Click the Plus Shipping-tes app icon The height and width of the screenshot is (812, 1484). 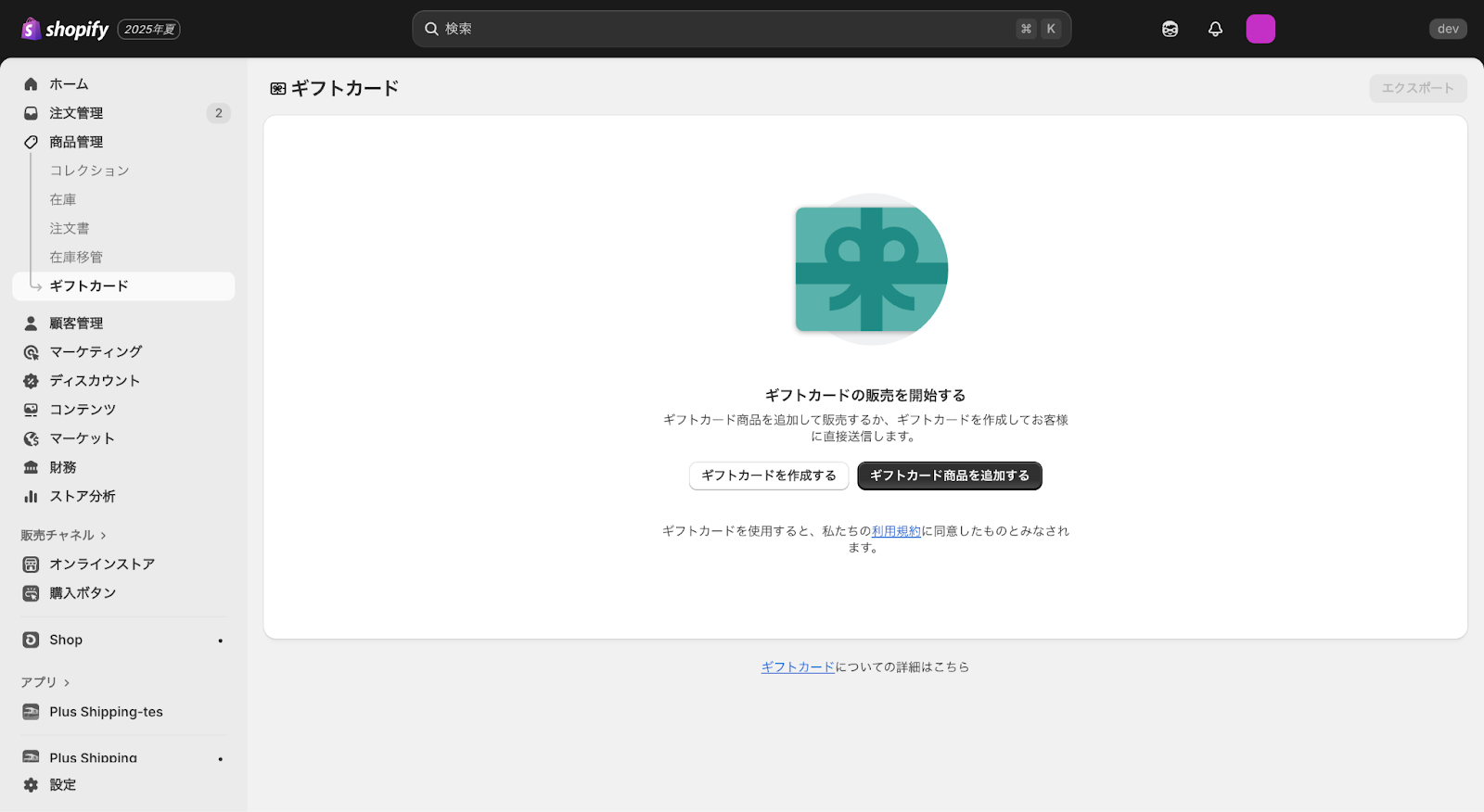point(31,712)
